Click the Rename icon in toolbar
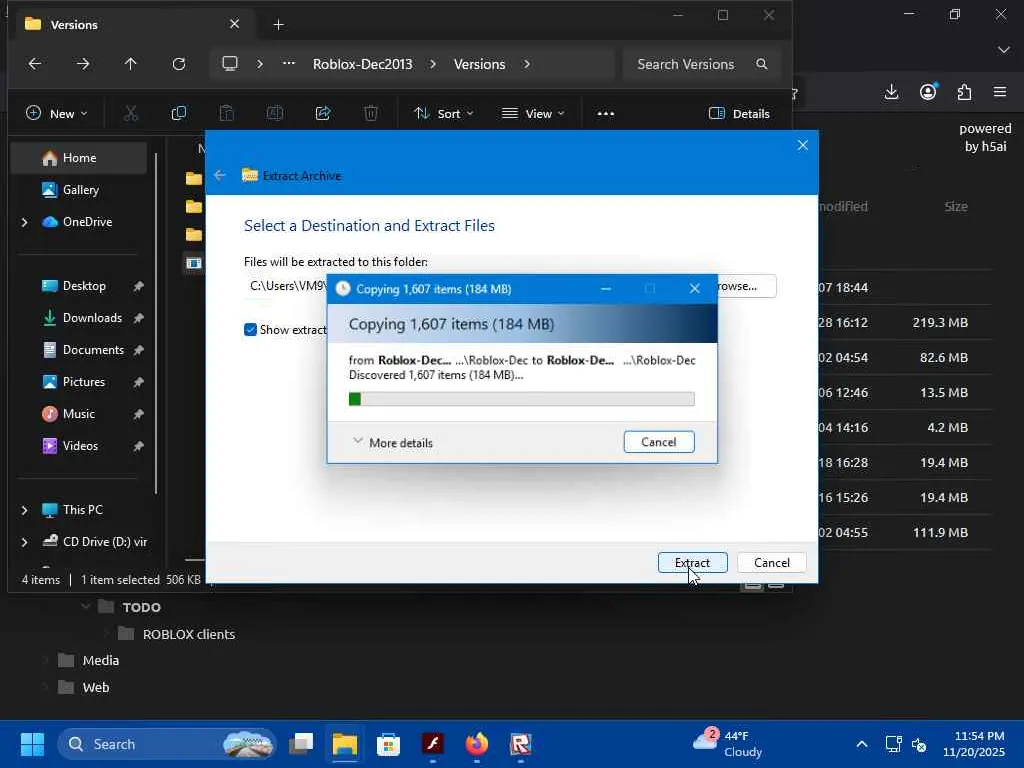1024x768 pixels. click(x=275, y=114)
